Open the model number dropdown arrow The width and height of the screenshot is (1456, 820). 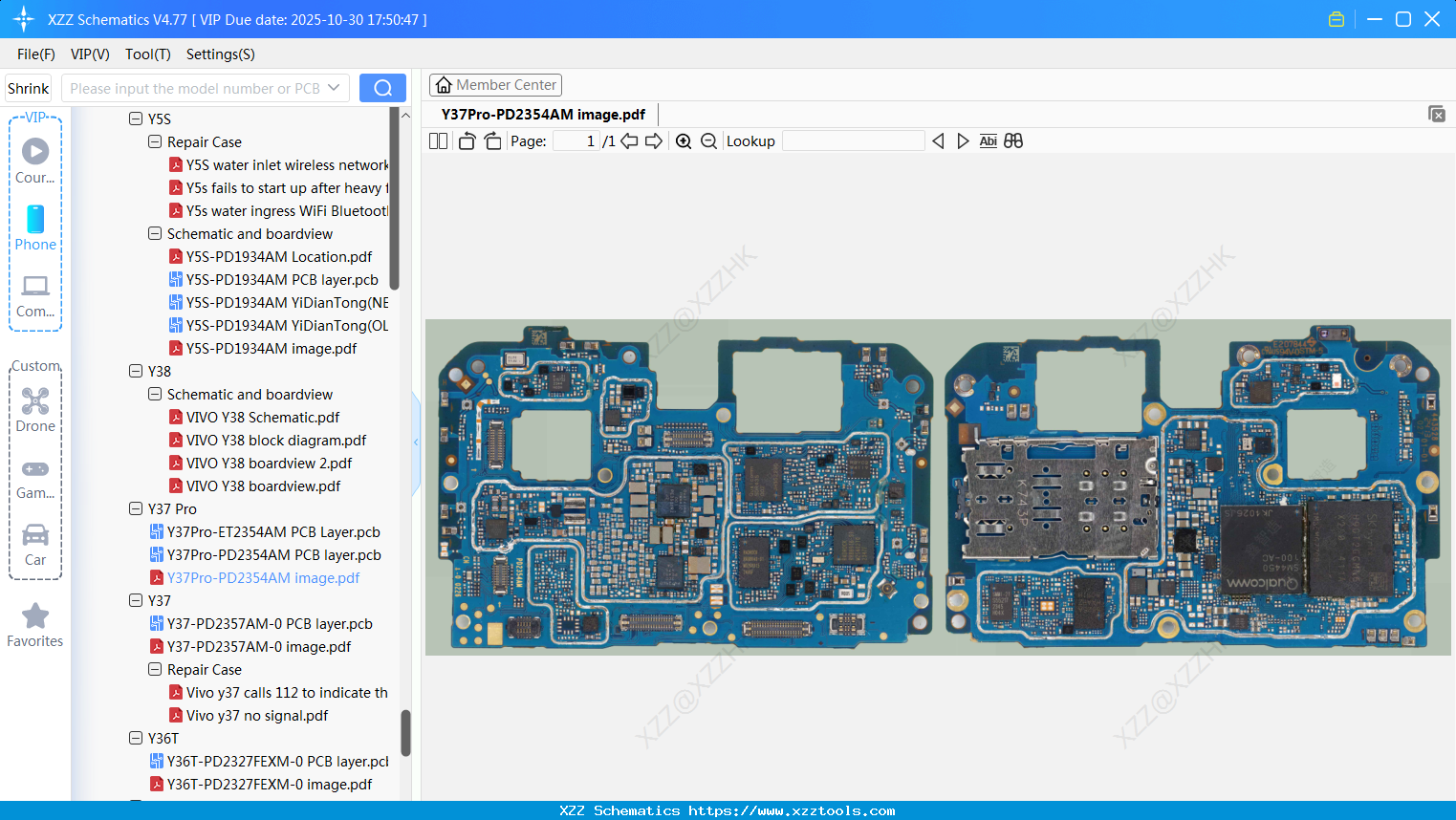(334, 88)
